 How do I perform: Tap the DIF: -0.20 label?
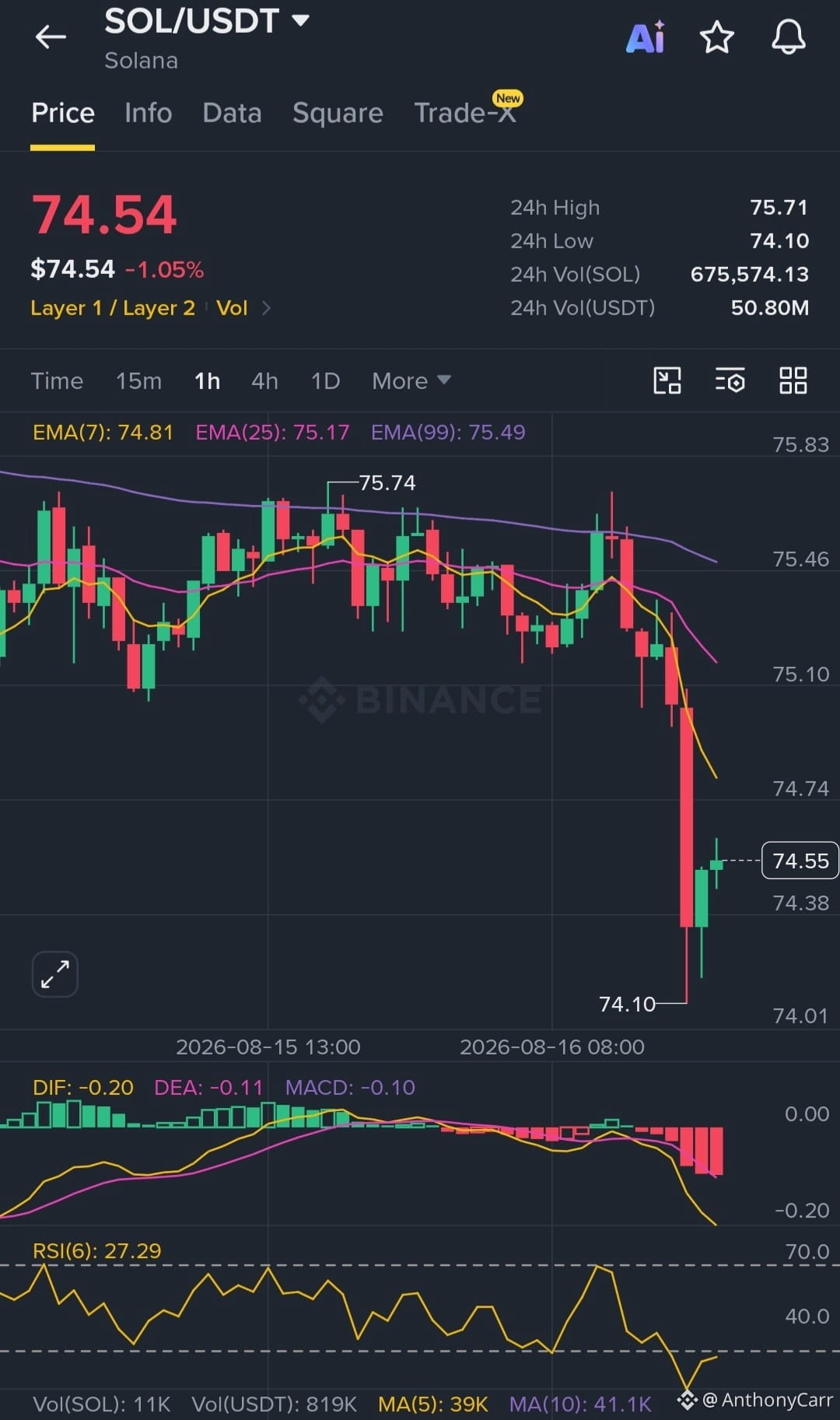click(x=83, y=1088)
